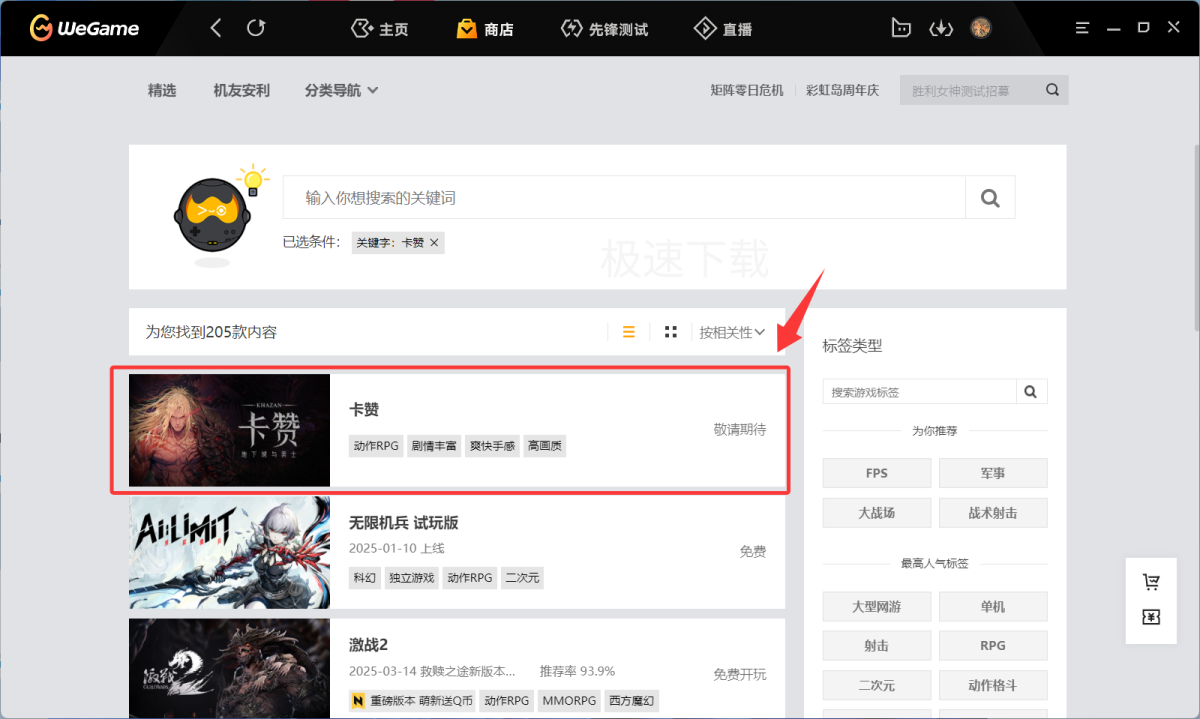Viewport: 1200px width, 719px height.
Task: Go to the 直播 tab
Action: click(x=722, y=29)
